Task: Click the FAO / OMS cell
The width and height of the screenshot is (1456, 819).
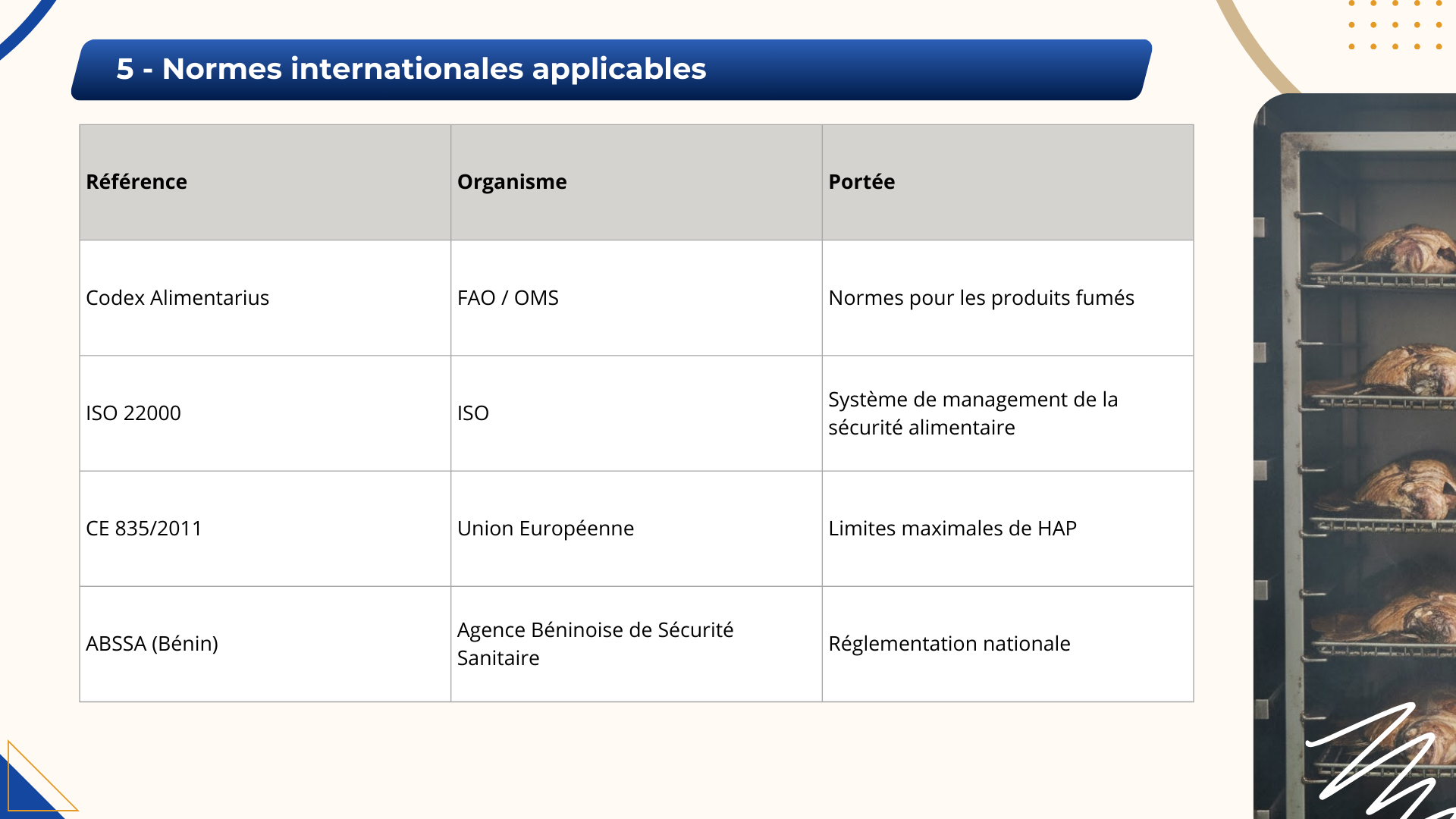Action: [x=636, y=298]
